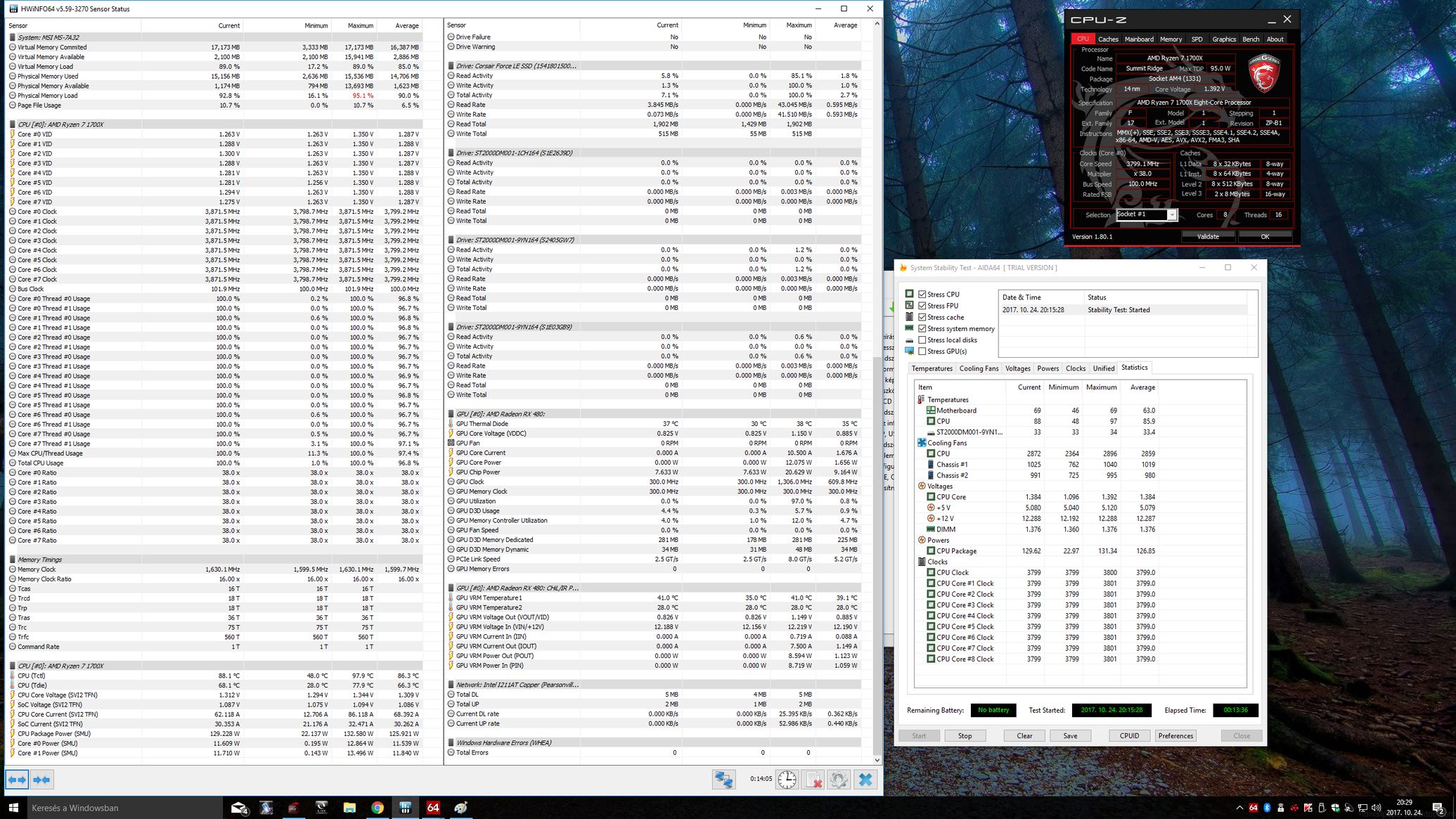Viewport: 1456px width, 819px height.
Task: Select 'GPU Thermal Diode' sensor row
Action: click(653, 424)
